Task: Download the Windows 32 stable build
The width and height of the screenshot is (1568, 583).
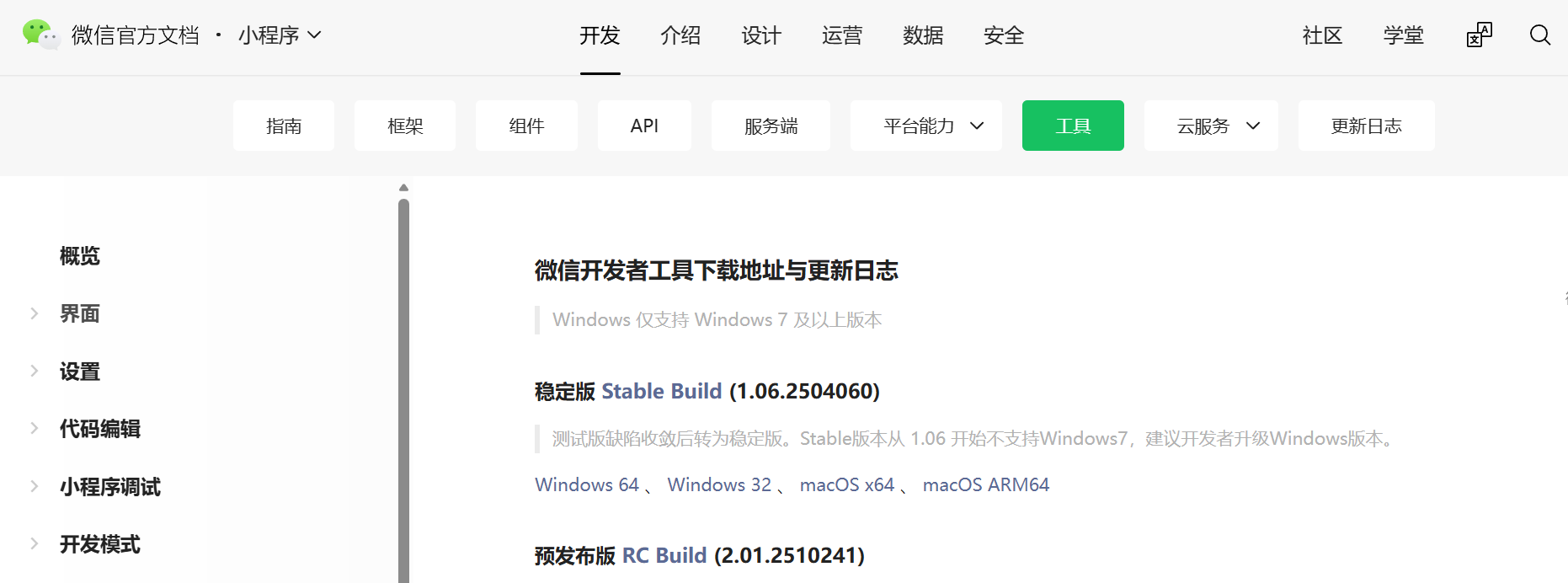Action: pyautogui.click(x=719, y=484)
